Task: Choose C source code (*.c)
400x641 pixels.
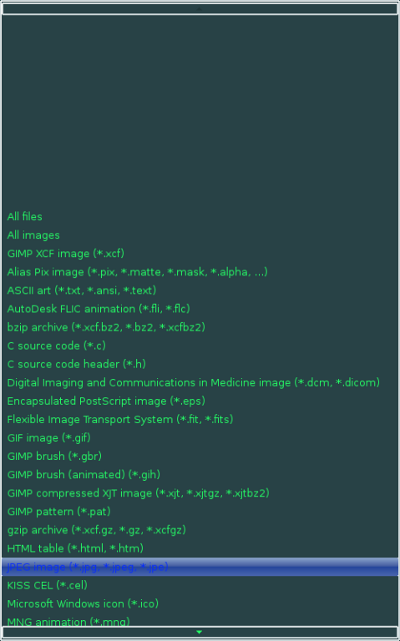Action: pos(200,345)
